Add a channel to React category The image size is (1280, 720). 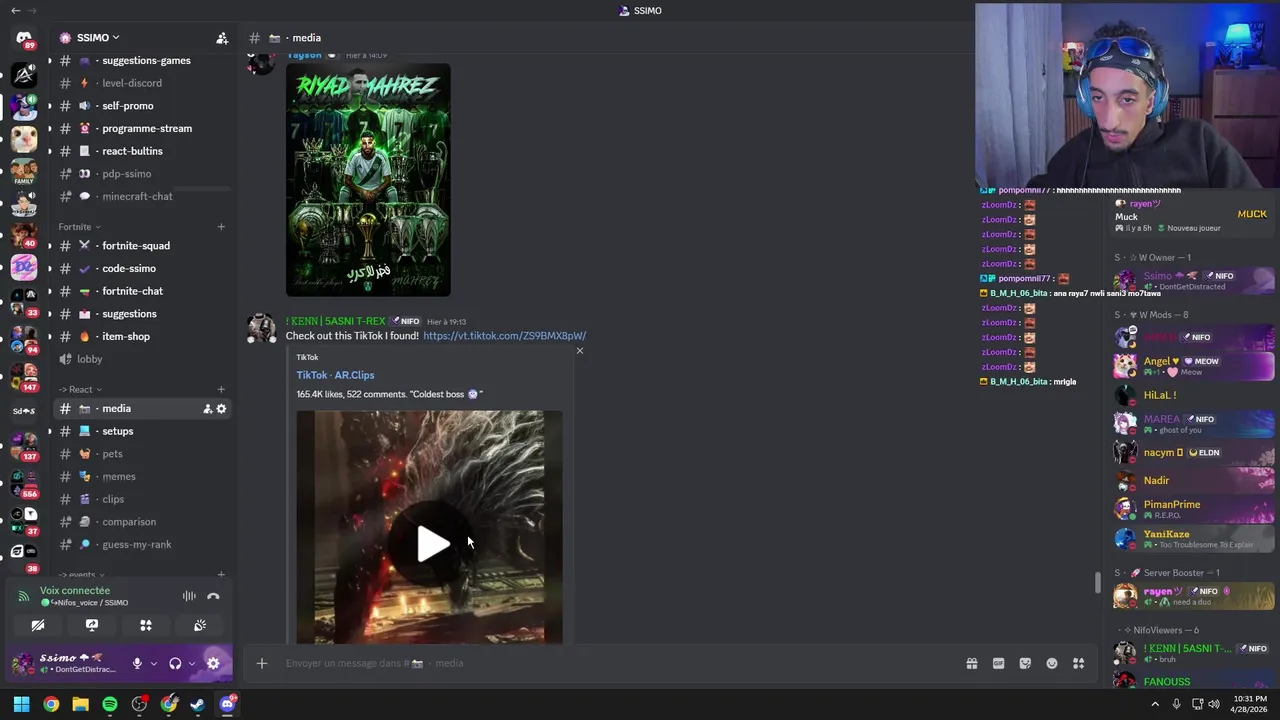click(x=221, y=390)
